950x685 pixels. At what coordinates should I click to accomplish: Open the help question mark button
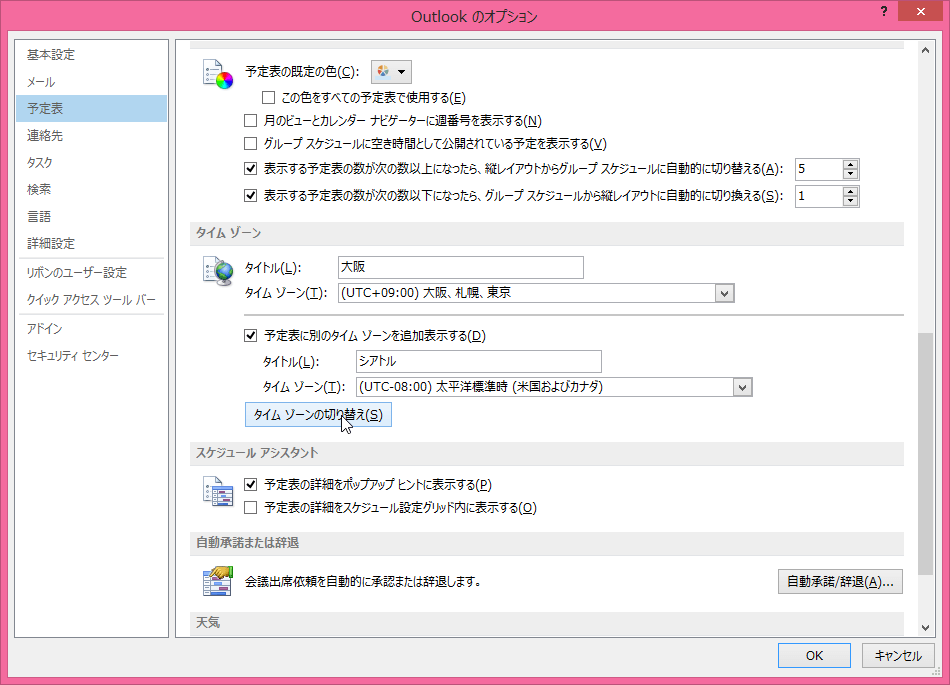tap(884, 12)
